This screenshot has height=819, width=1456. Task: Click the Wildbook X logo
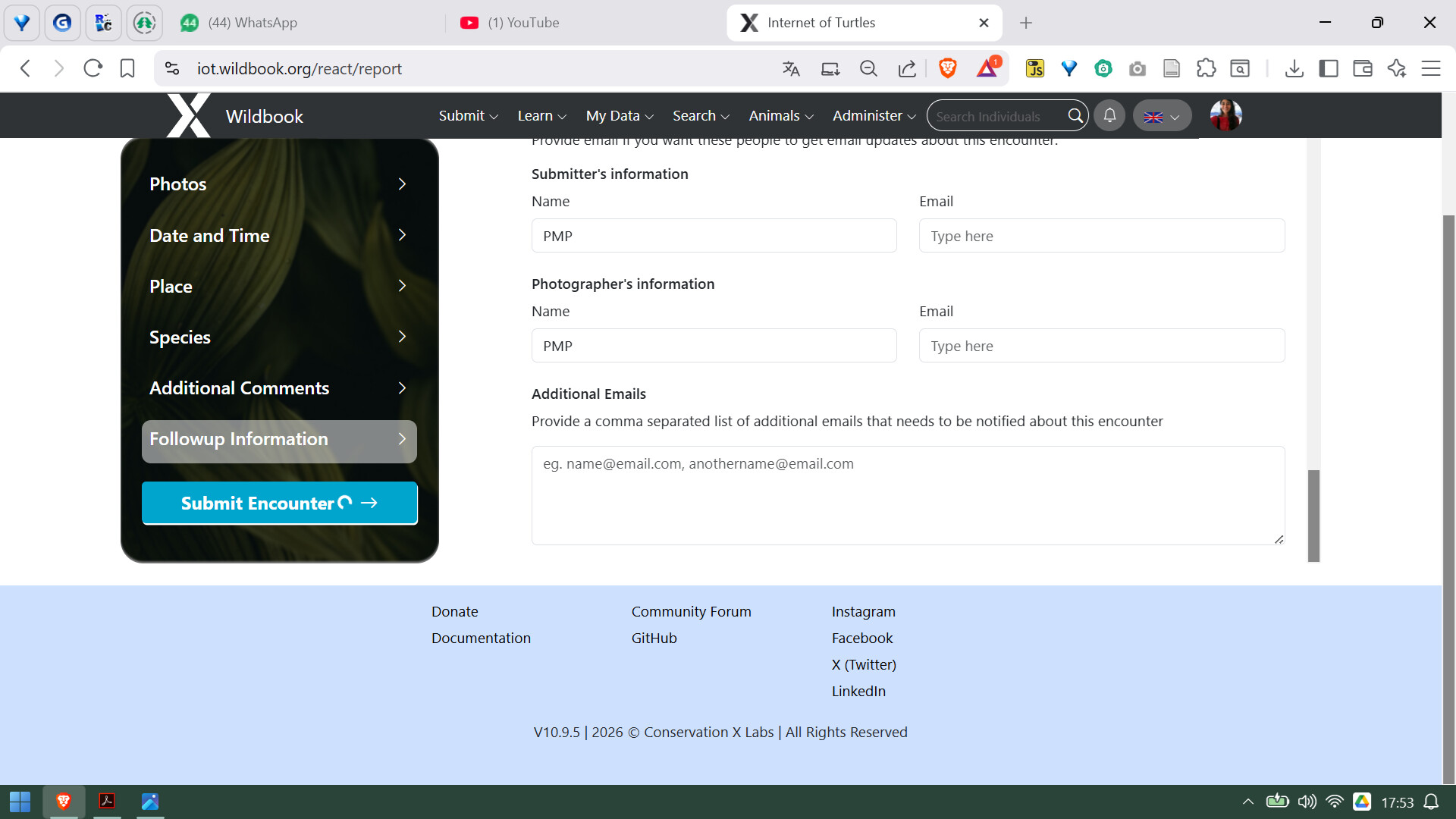point(189,116)
